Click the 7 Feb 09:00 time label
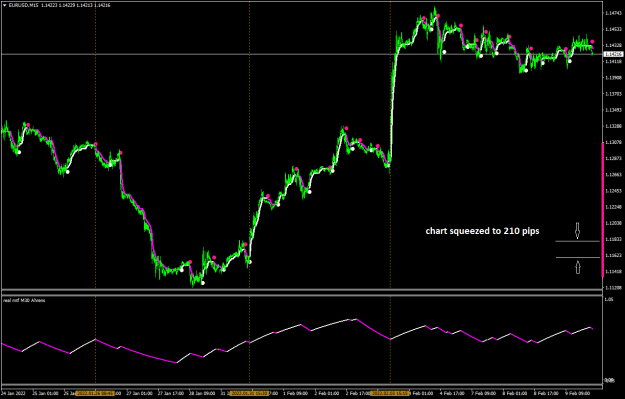 click(x=483, y=393)
